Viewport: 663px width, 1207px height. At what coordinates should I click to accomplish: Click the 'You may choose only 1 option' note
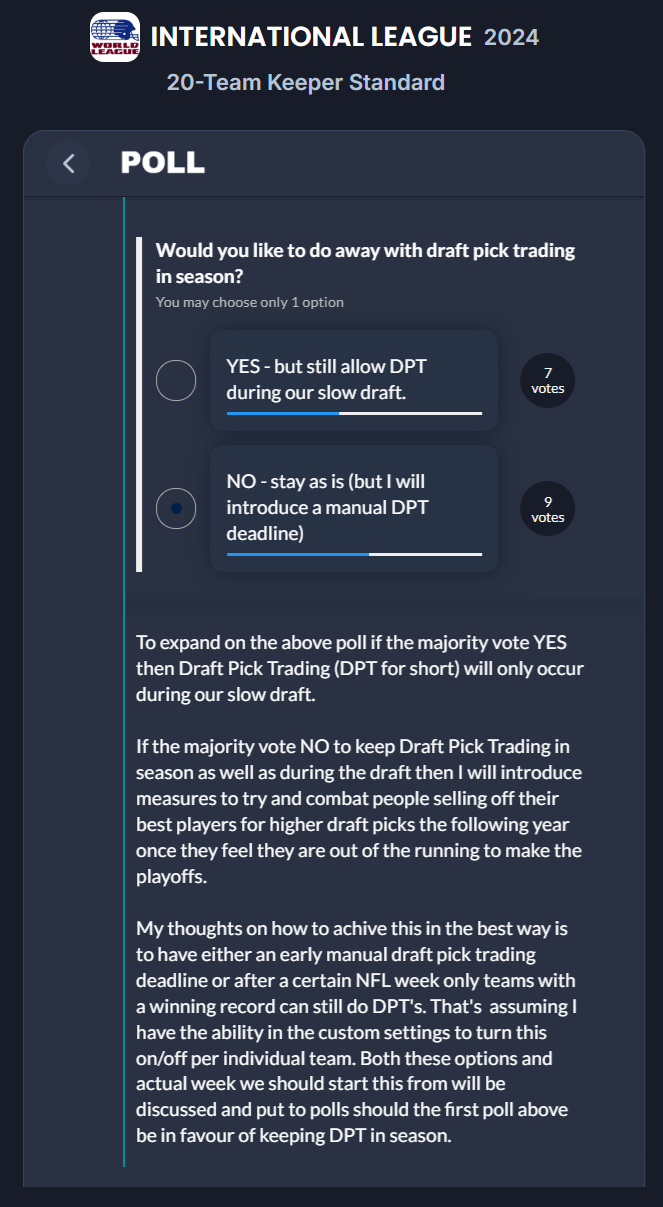[250, 302]
